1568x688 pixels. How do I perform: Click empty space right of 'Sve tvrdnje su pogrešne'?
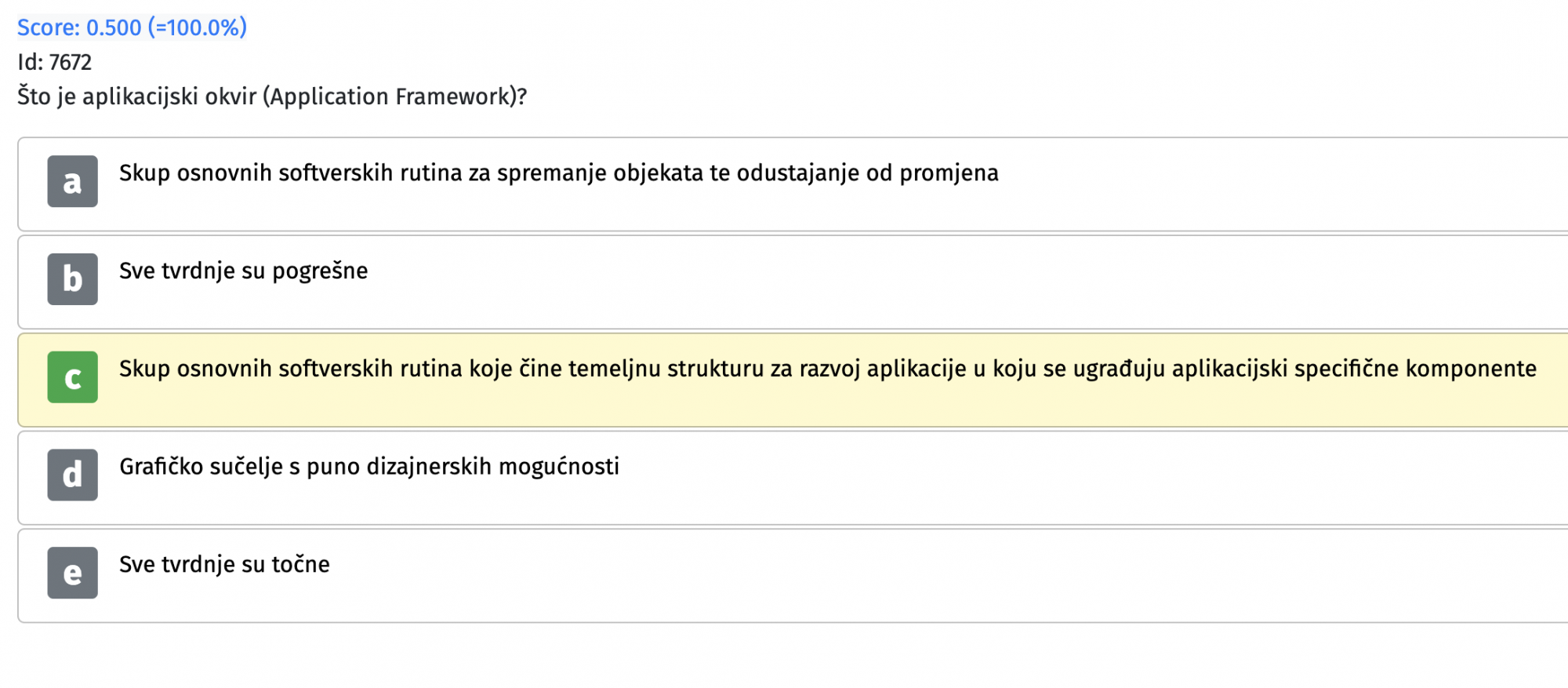(964, 281)
